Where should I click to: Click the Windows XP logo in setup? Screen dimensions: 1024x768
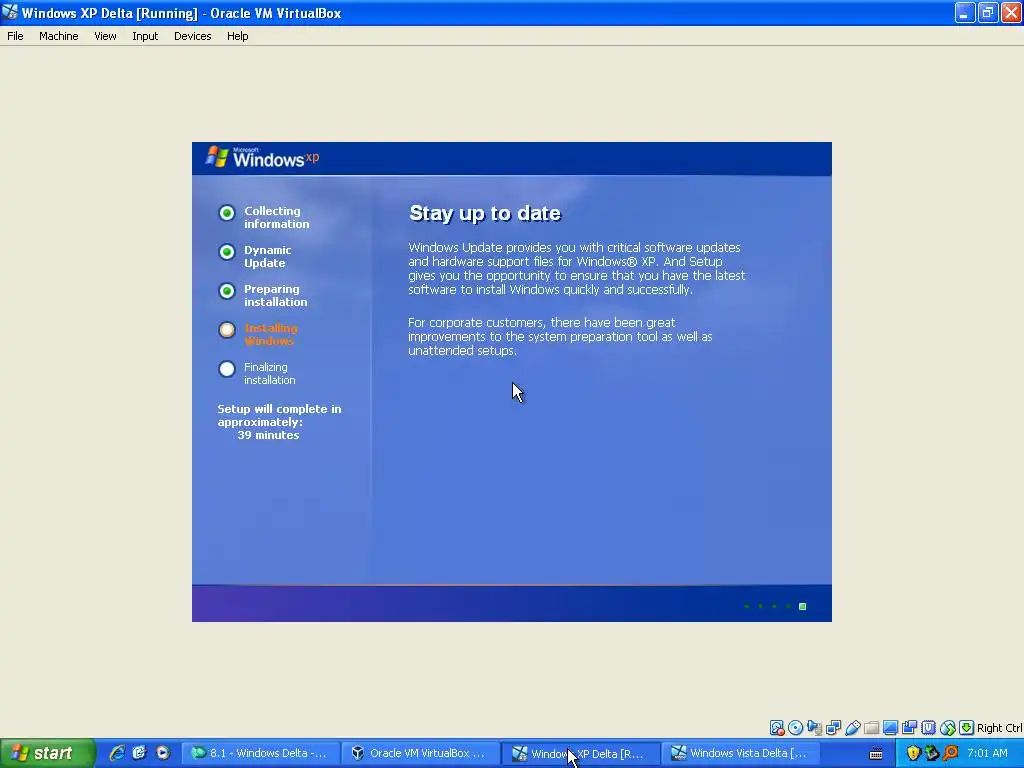tap(262, 157)
